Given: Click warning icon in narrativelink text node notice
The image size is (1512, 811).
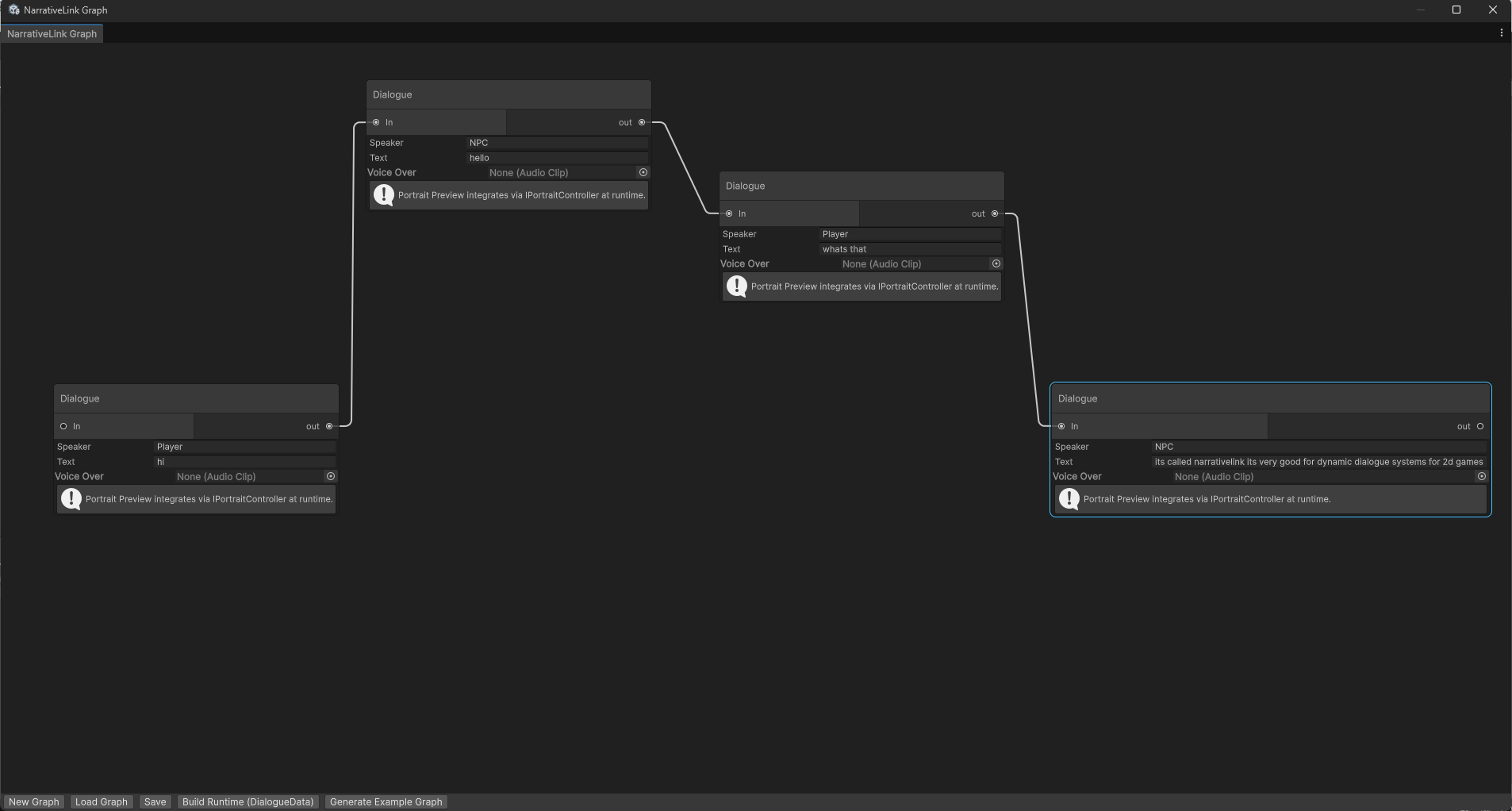Looking at the screenshot, I should click(x=1069, y=499).
